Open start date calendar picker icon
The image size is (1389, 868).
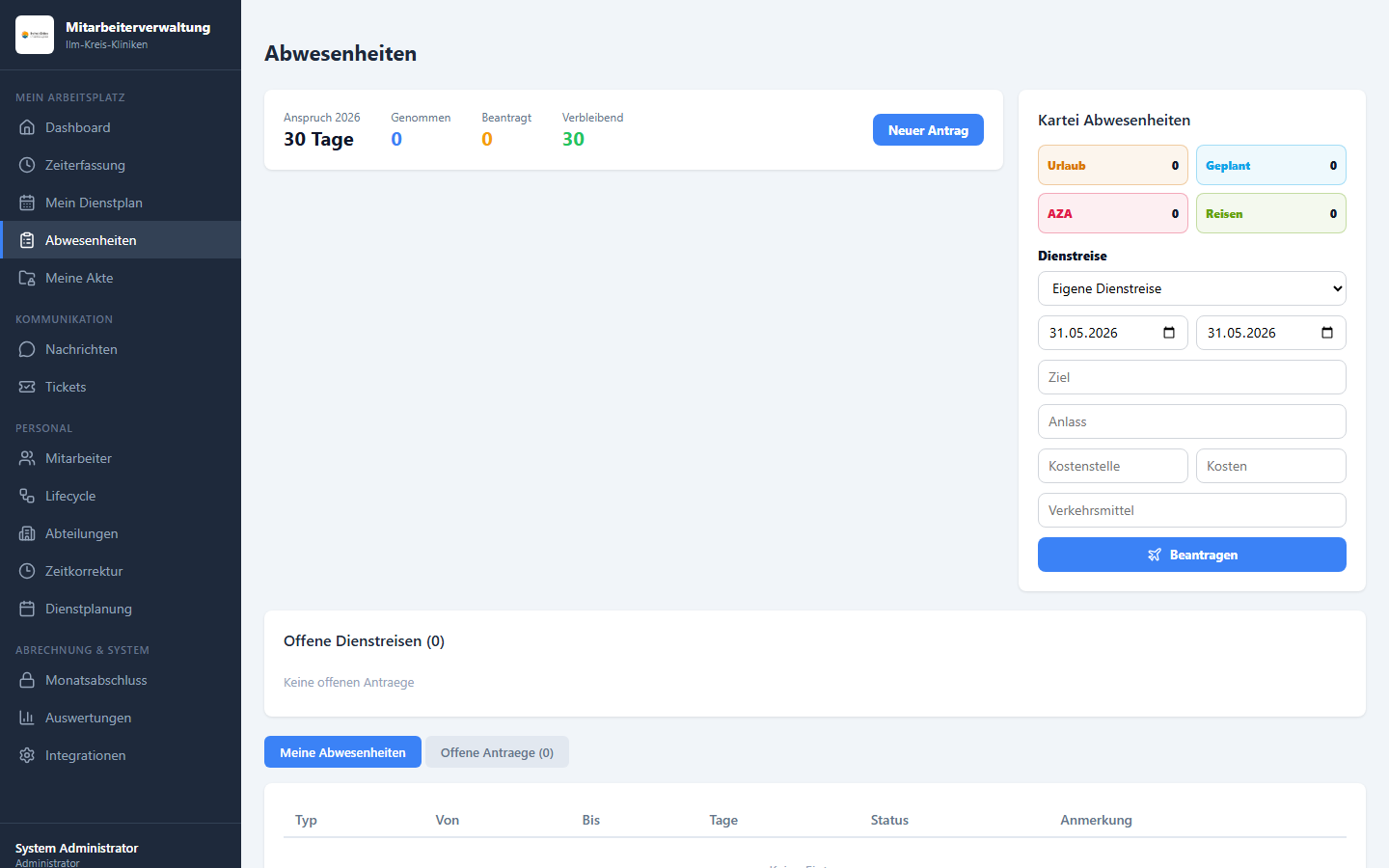1169,333
